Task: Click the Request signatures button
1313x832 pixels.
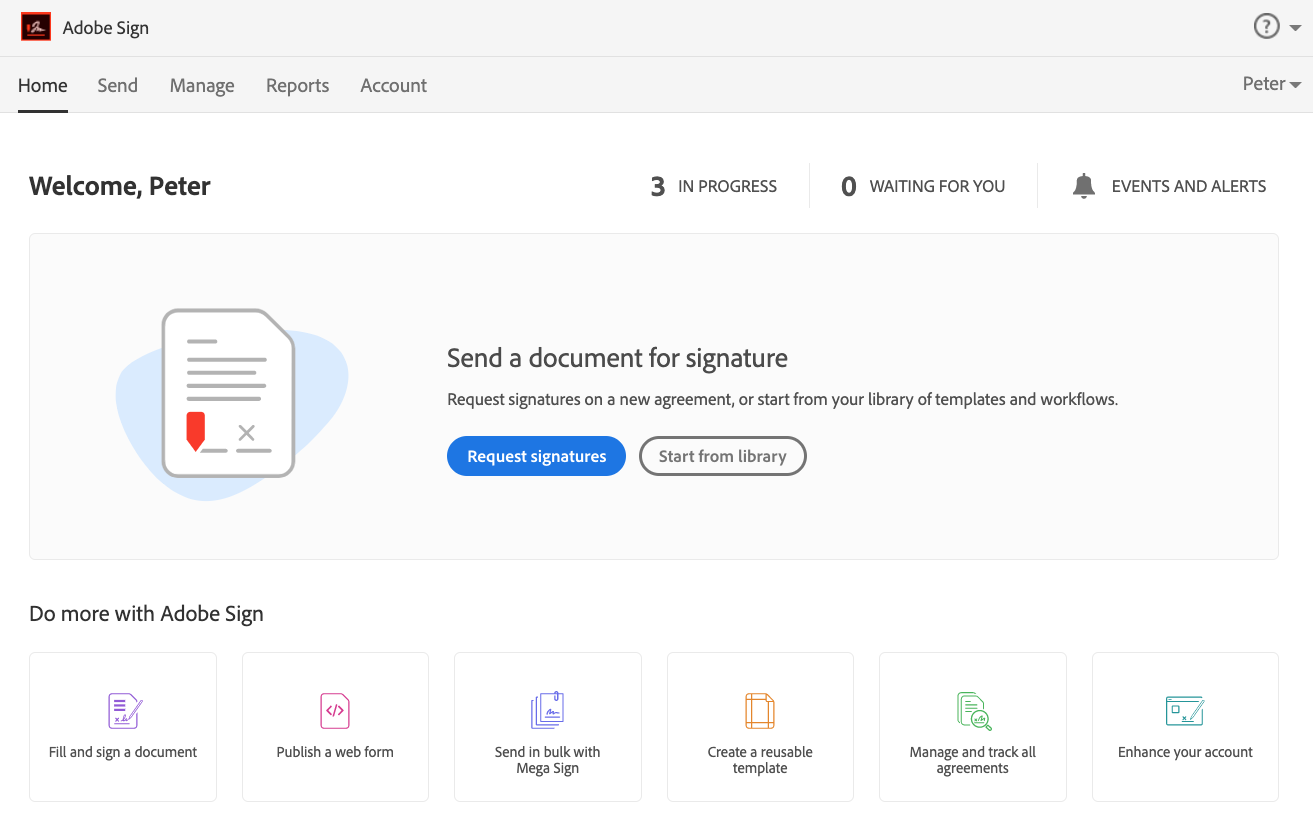Action: (x=536, y=456)
